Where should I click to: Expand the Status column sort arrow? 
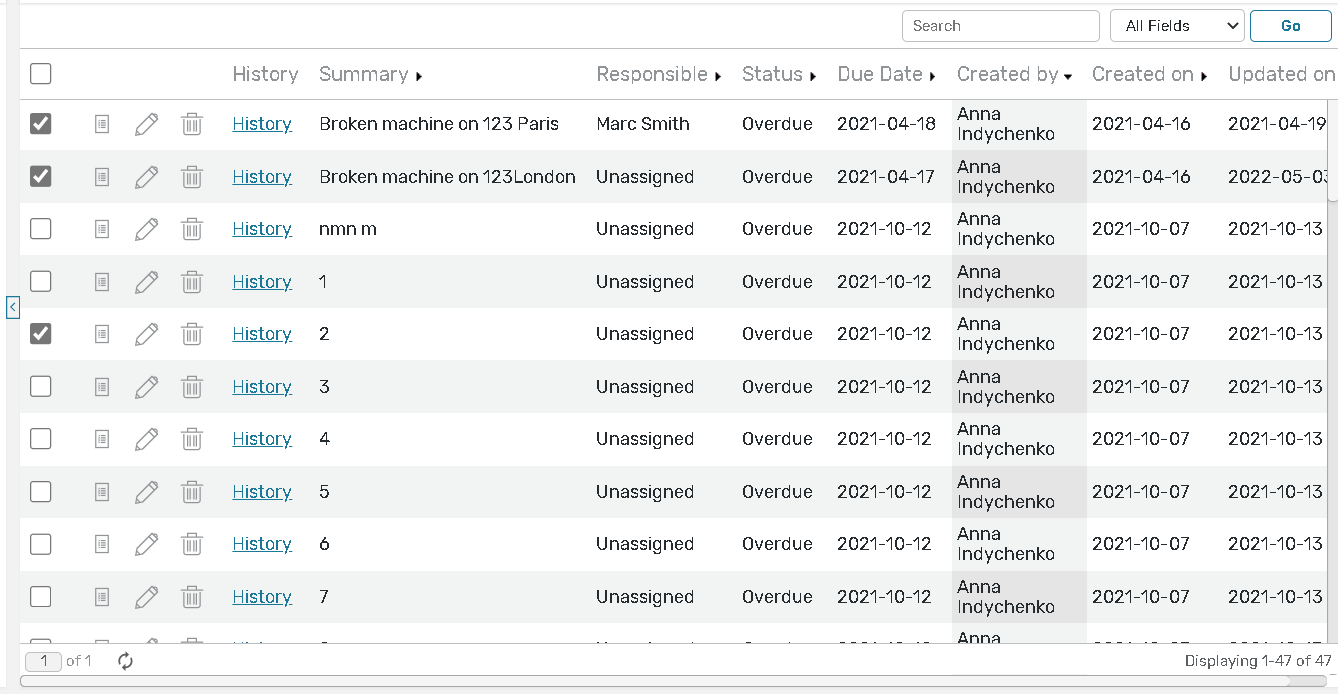813,76
